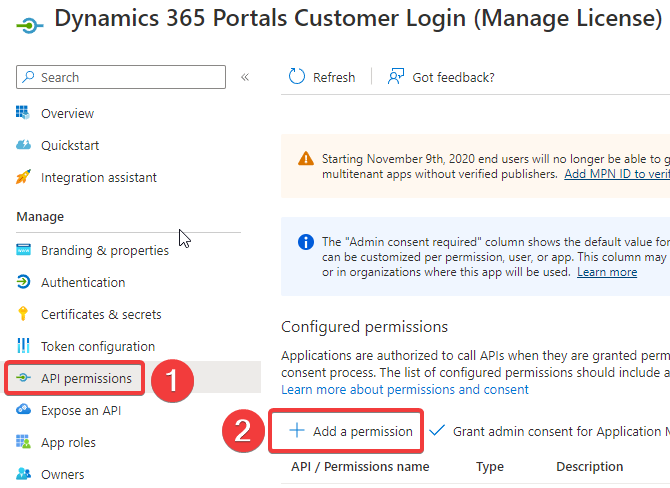Click the API / Permissions name column header
Image resolution: width=670 pixels, height=488 pixels.
pyautogui.click(x=360, y=466)
